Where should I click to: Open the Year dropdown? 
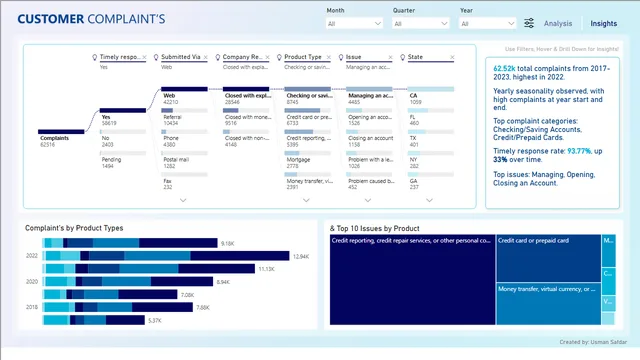[x=487, y=24]
